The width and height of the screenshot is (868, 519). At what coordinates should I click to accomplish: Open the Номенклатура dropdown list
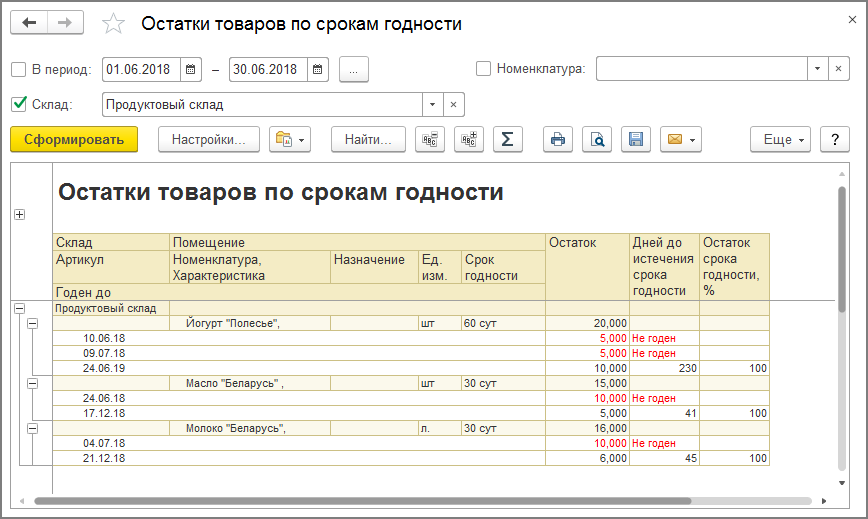(817, 69)
